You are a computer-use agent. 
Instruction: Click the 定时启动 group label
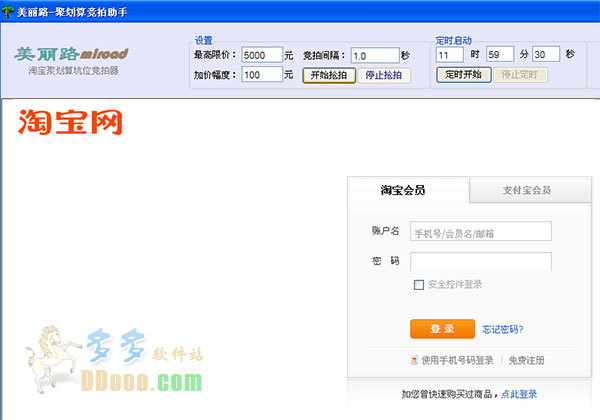[453, 40]
